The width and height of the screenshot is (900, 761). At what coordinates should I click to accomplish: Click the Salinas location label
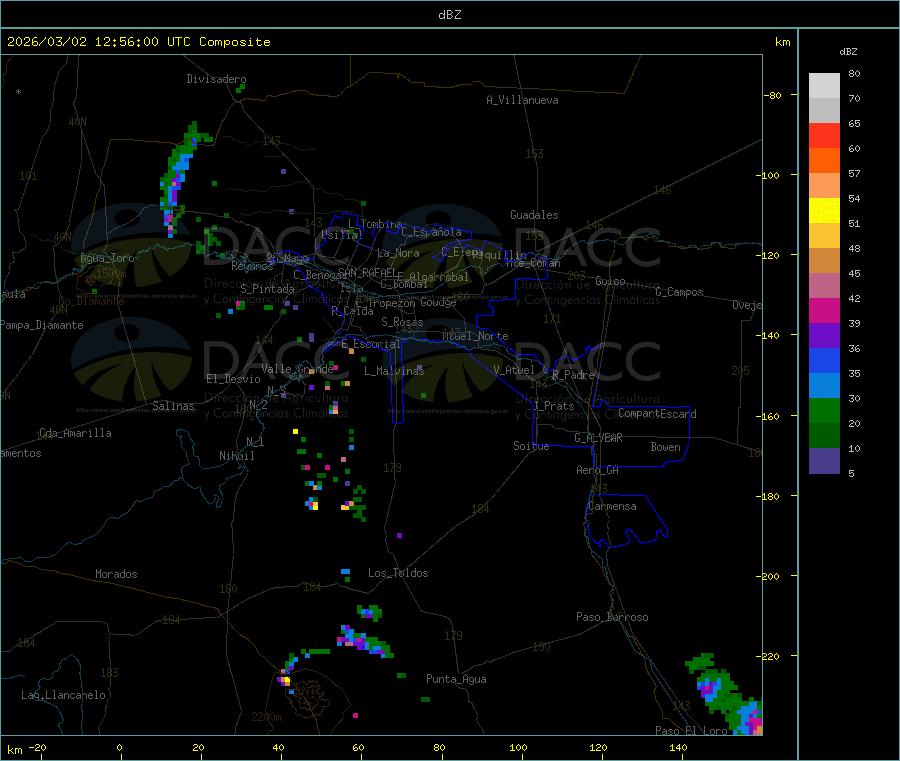point(173,406)
